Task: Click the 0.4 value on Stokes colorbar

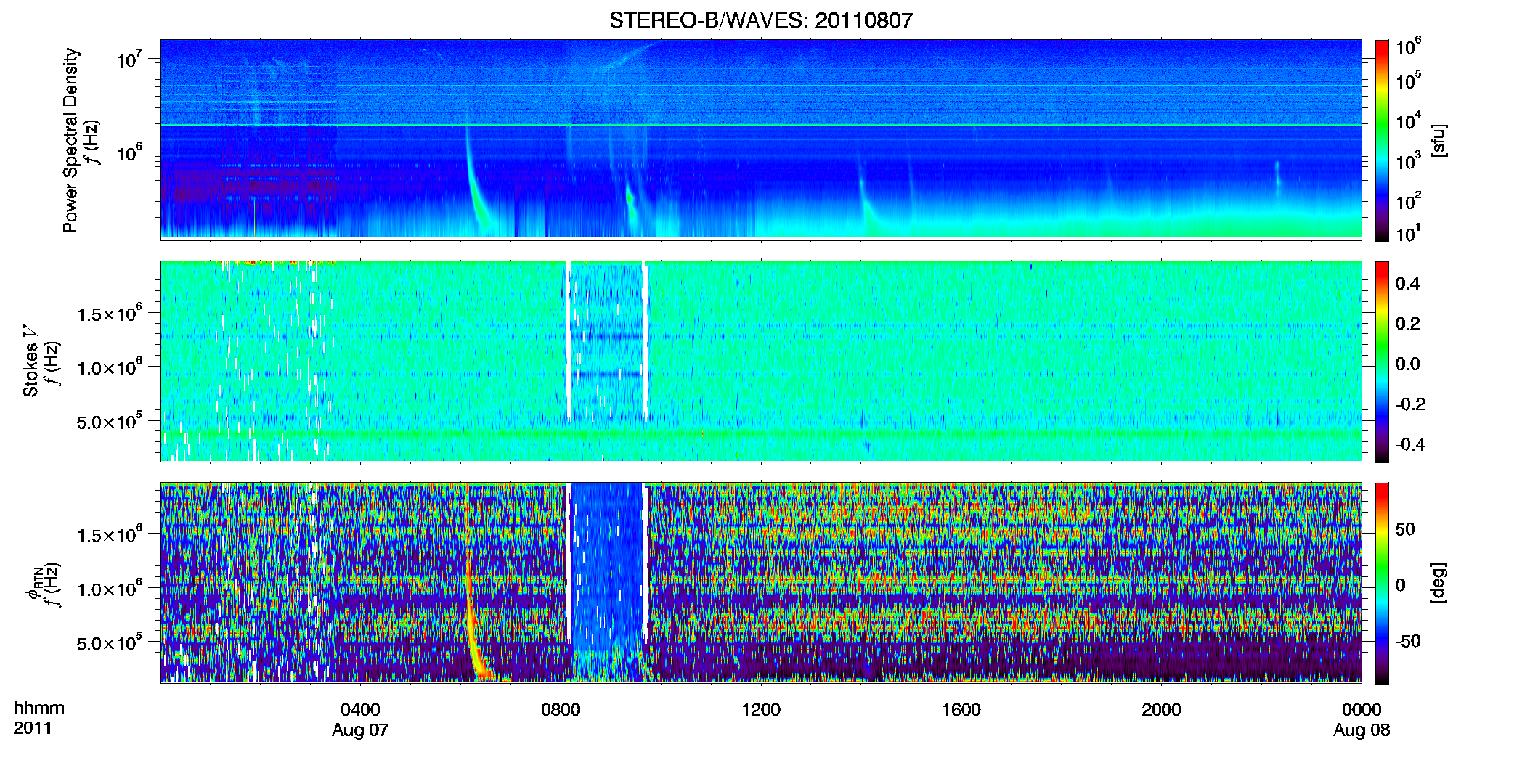Action: click(x=1407, y=284)
